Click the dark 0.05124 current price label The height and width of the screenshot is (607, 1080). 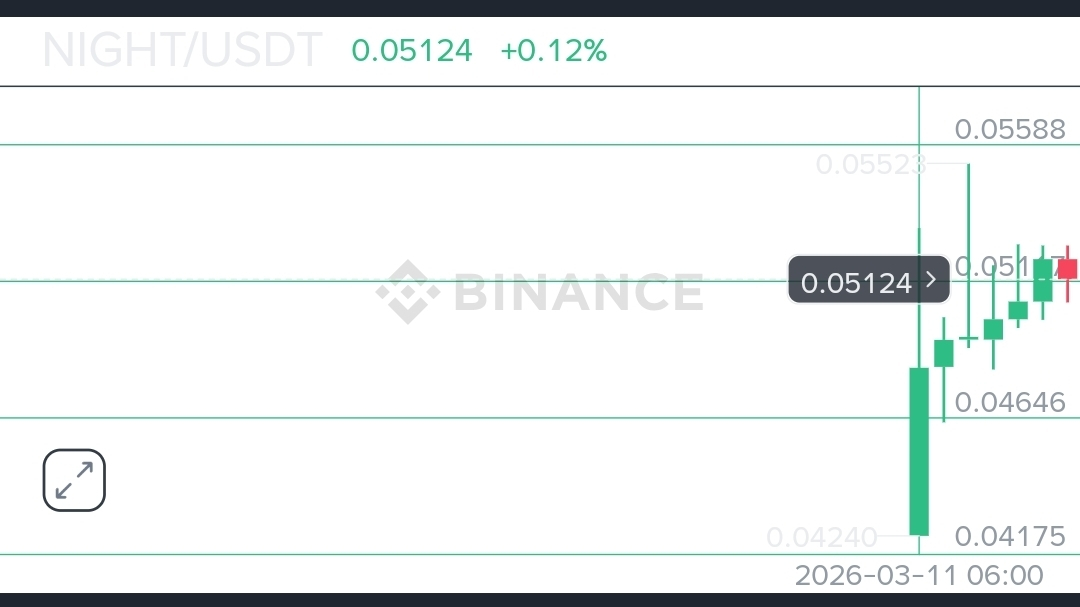click(x=856, y=283)
